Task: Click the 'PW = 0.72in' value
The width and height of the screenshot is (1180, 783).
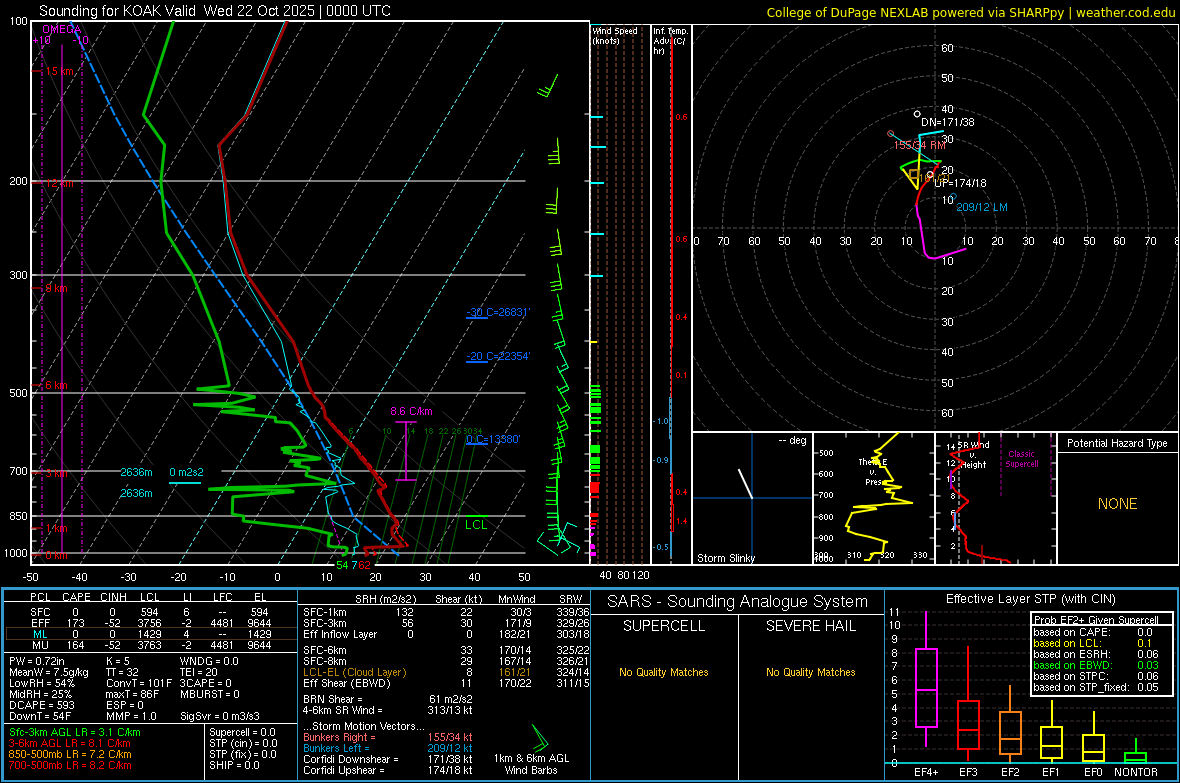Action: tap(38, 661)
